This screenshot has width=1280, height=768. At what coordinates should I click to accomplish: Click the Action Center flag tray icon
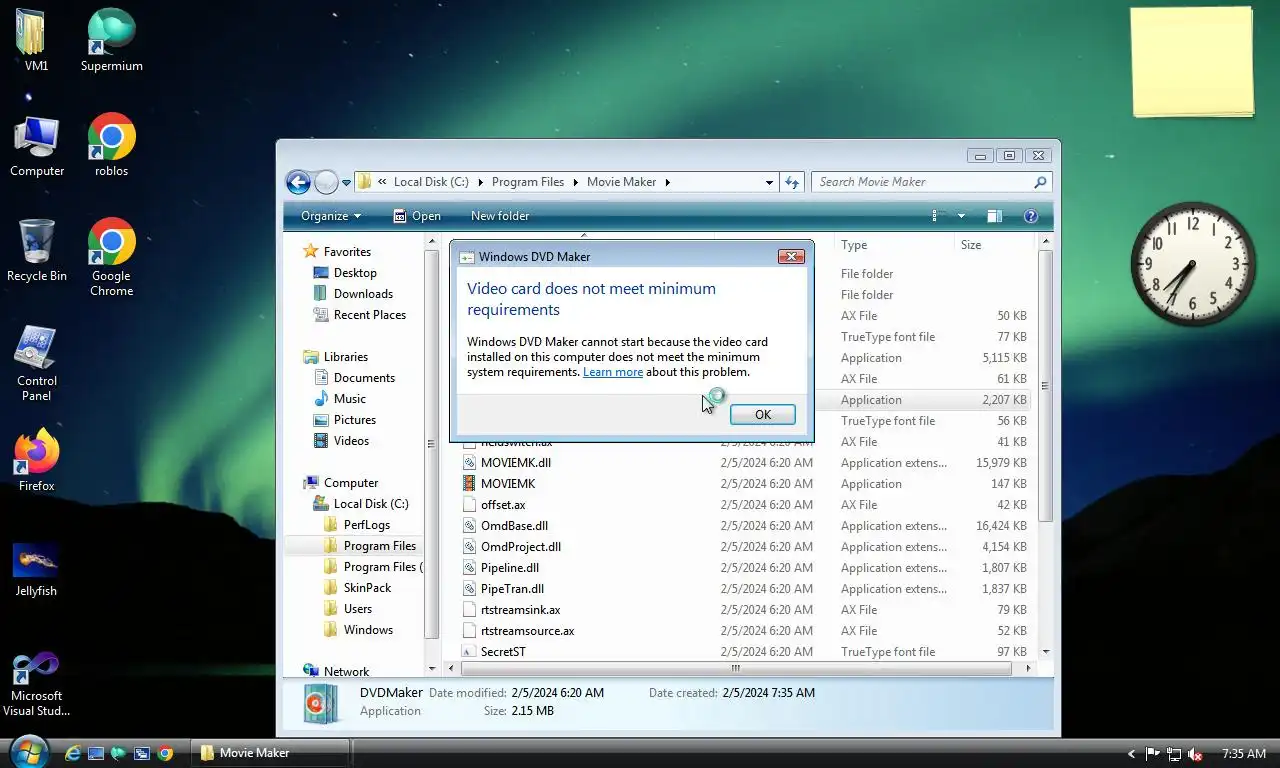pyautogui.click(x=1152, y=754)
